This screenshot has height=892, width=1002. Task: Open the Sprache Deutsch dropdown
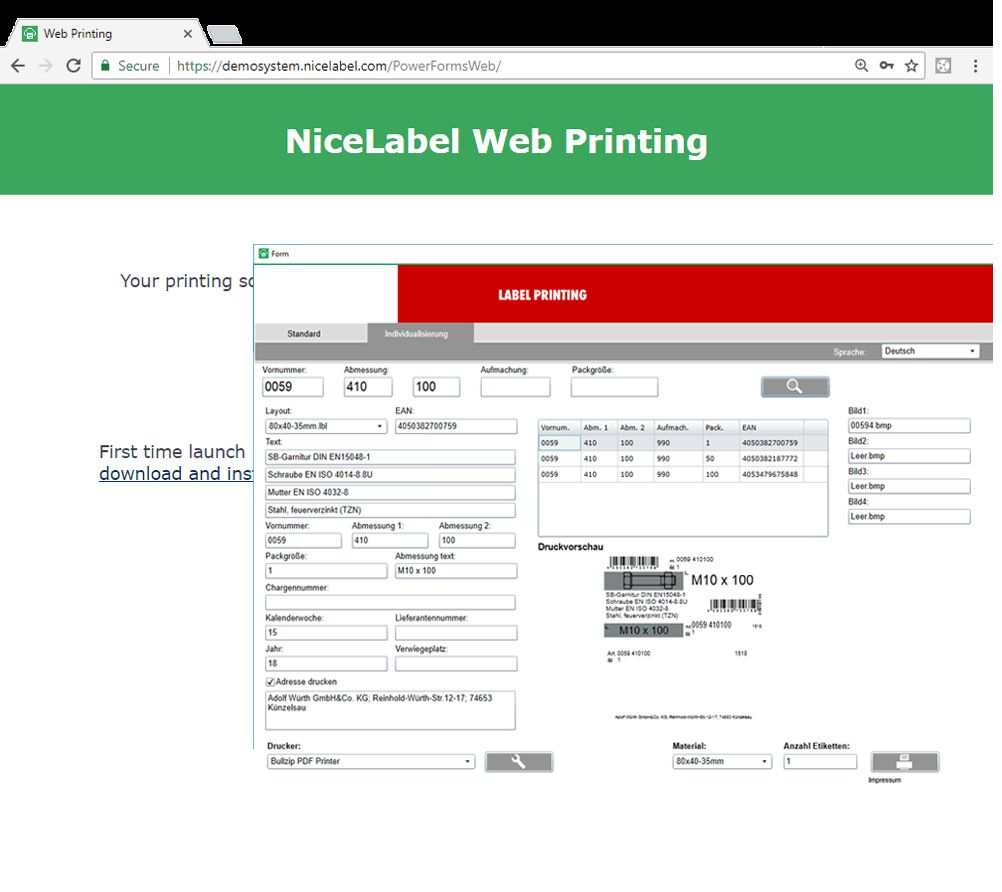930,351
